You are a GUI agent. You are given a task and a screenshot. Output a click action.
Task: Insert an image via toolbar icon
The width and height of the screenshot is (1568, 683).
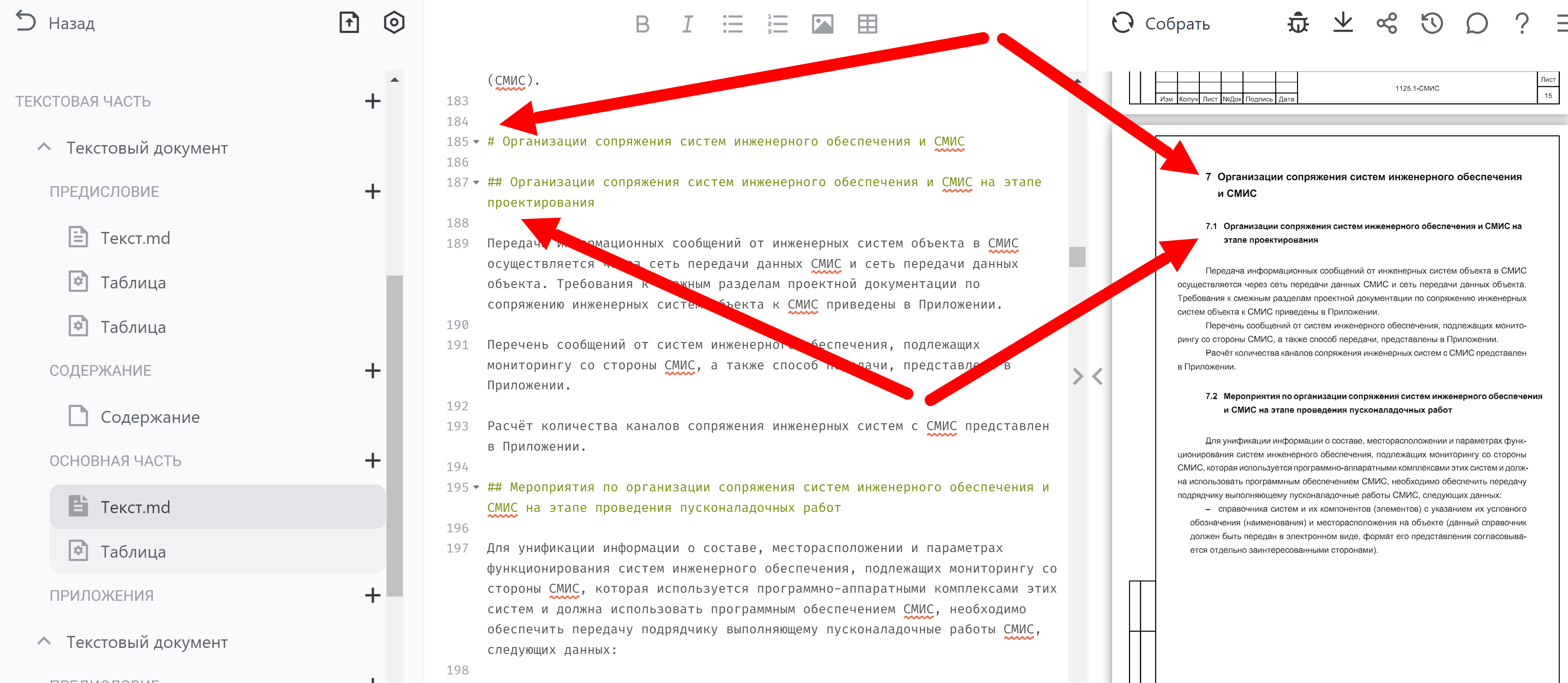point(822,24)
